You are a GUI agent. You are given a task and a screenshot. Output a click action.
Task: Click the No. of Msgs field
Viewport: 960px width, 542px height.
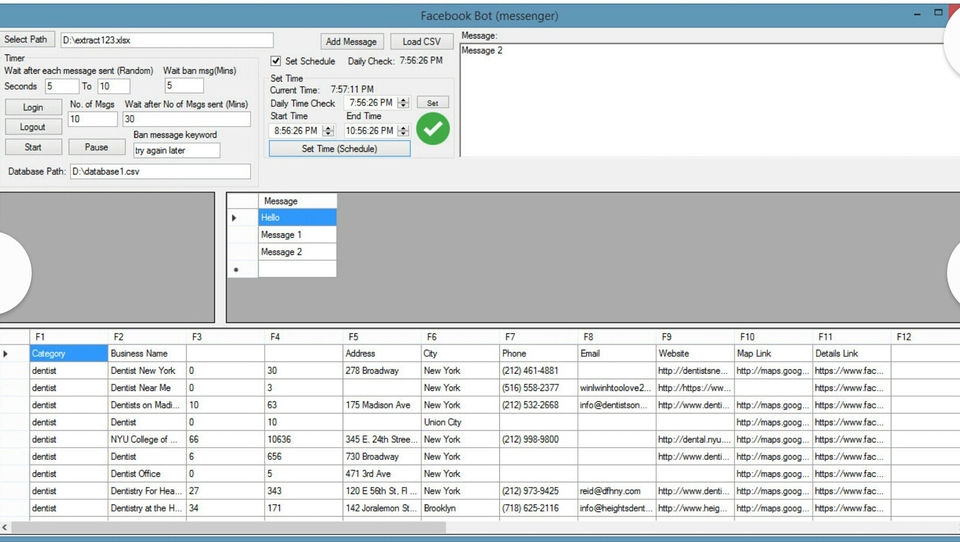pos(92,119)
